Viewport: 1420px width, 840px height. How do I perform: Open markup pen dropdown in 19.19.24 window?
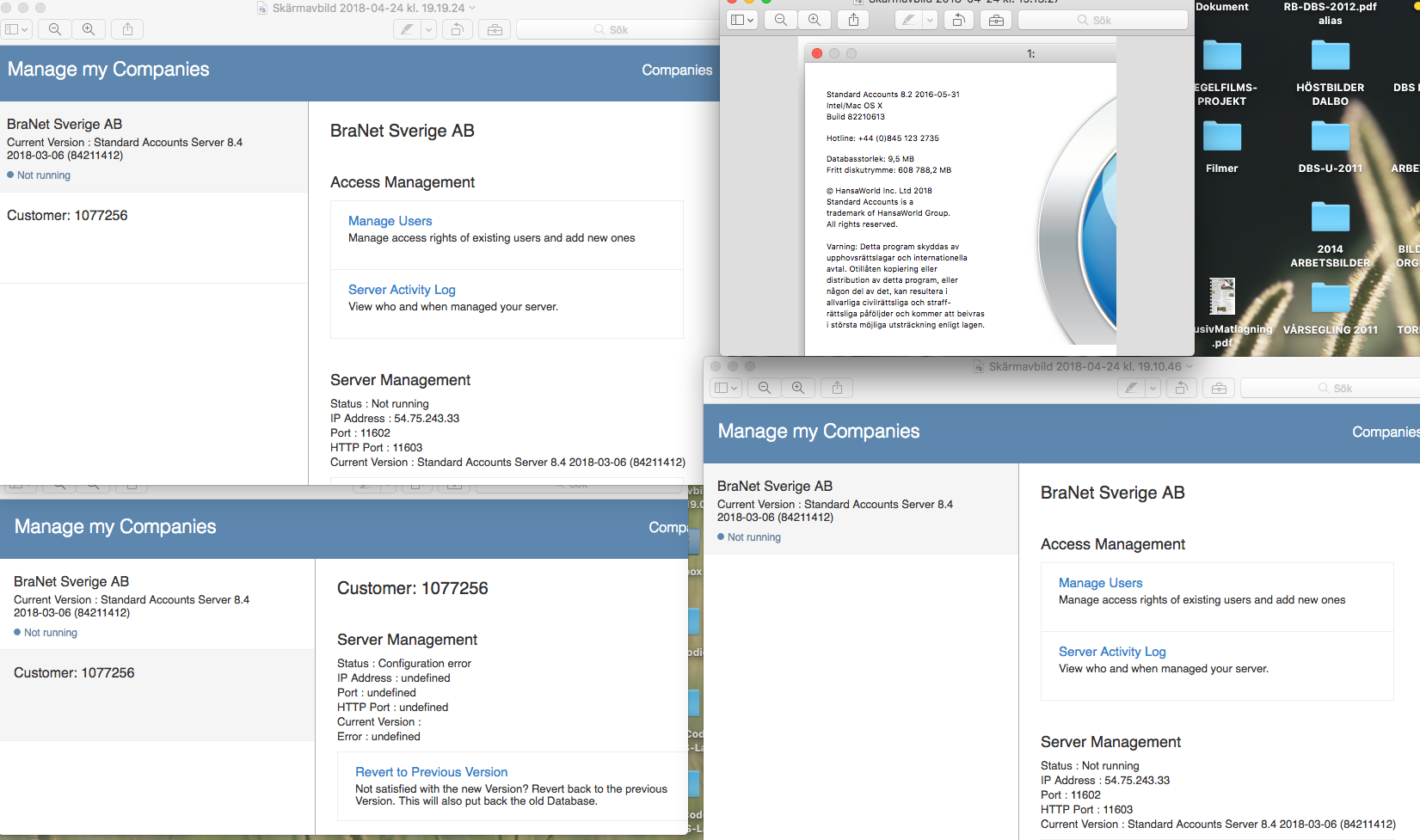pyautogui.click(x=428, y=29)
